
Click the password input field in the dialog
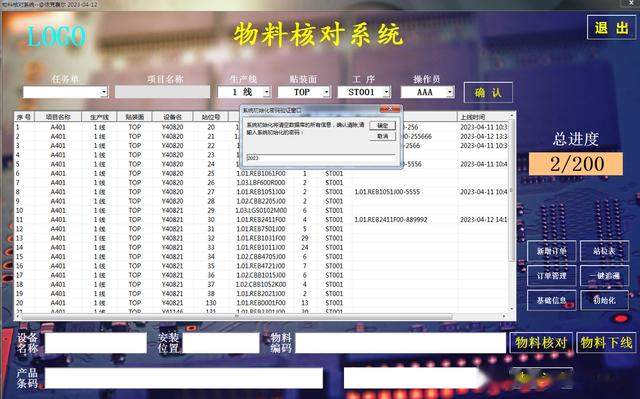321,158
